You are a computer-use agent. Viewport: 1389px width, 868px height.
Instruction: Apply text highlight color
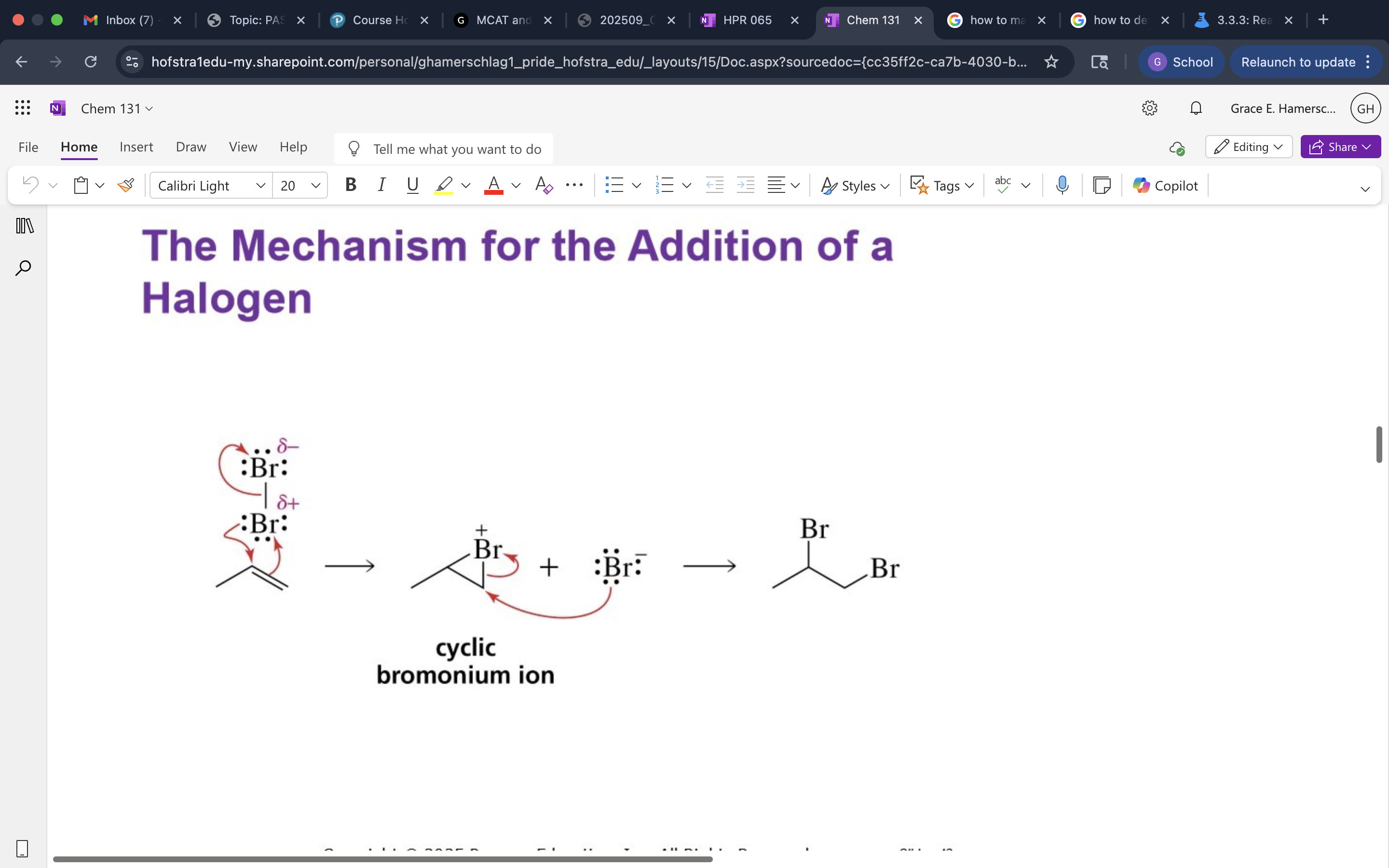pyautogui.click(x=443, y=185)
